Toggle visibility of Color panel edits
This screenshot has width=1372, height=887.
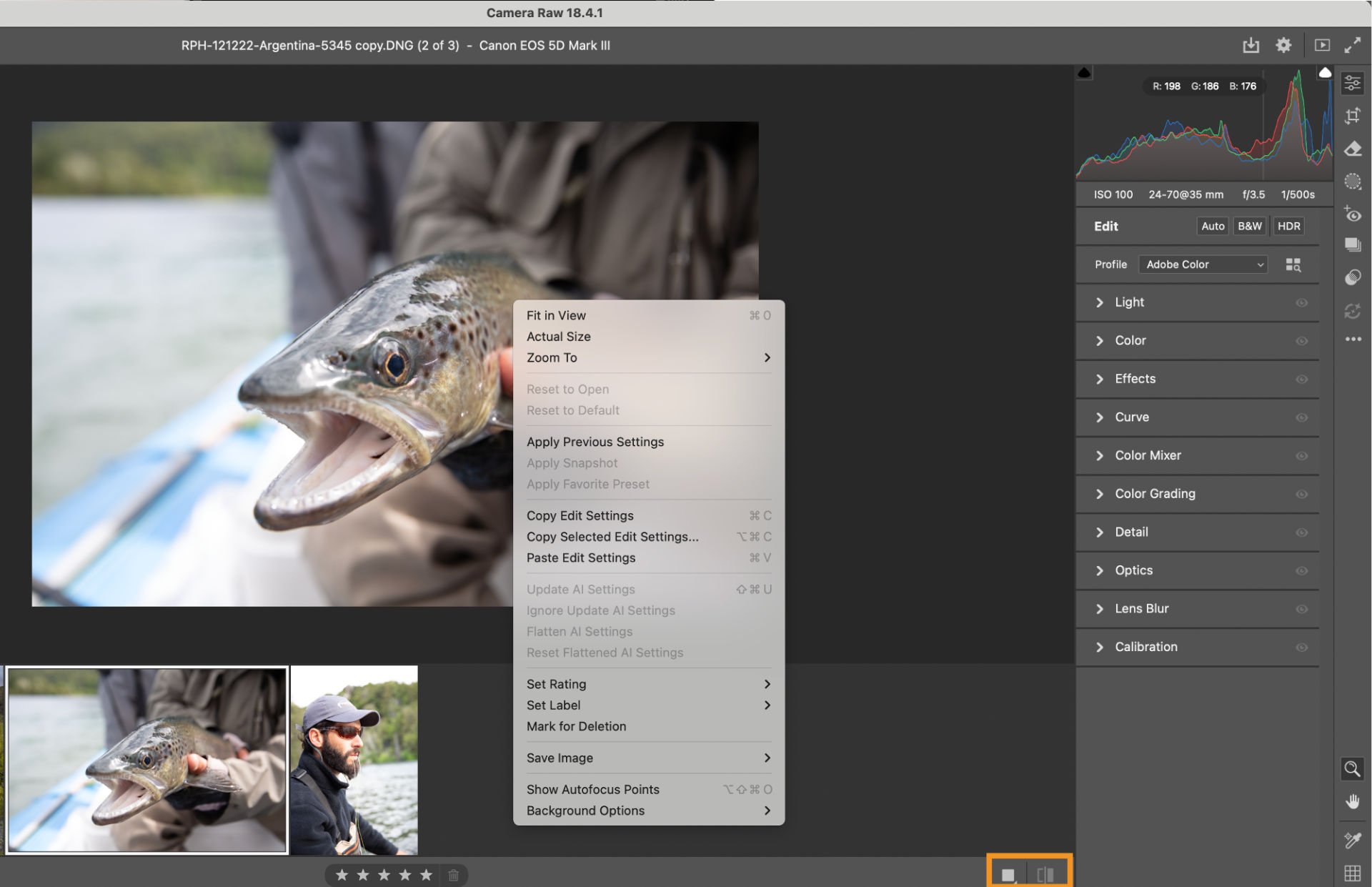pos(1301,341)
